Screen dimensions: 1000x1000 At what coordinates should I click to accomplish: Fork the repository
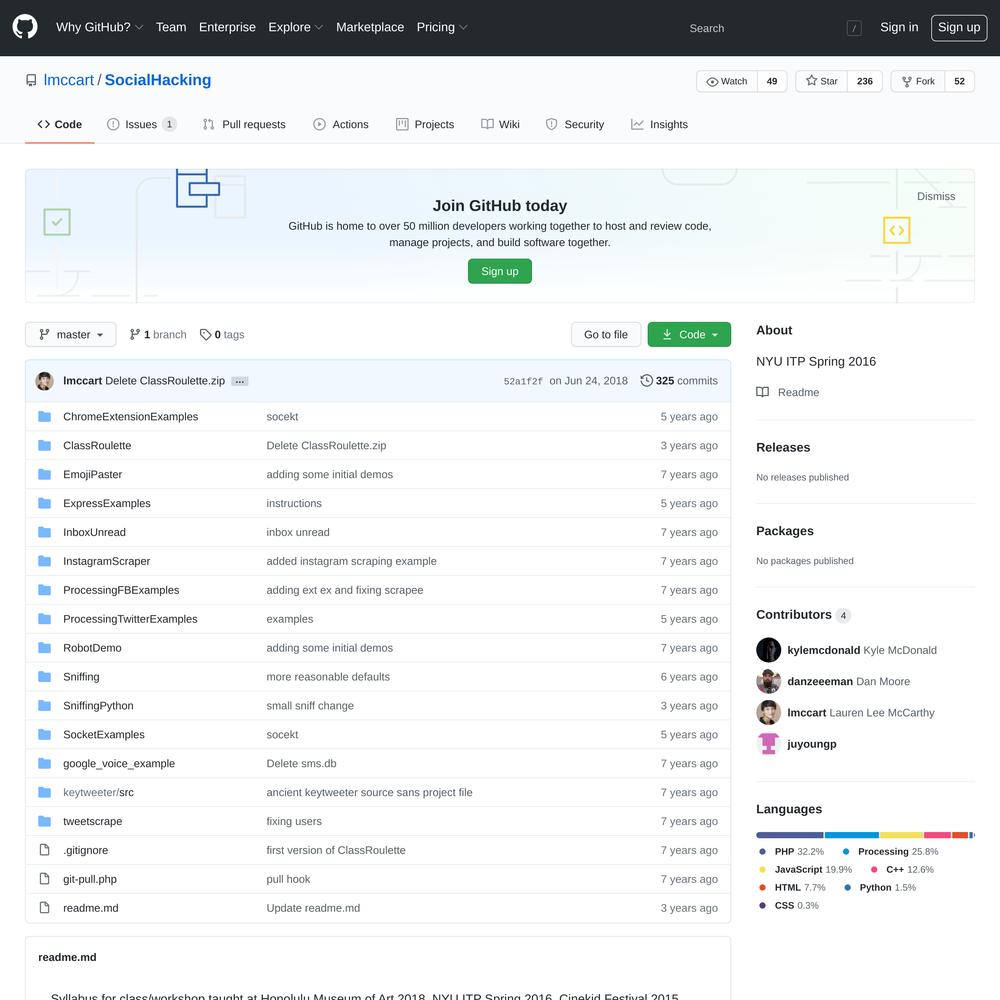tap(918, 81)
